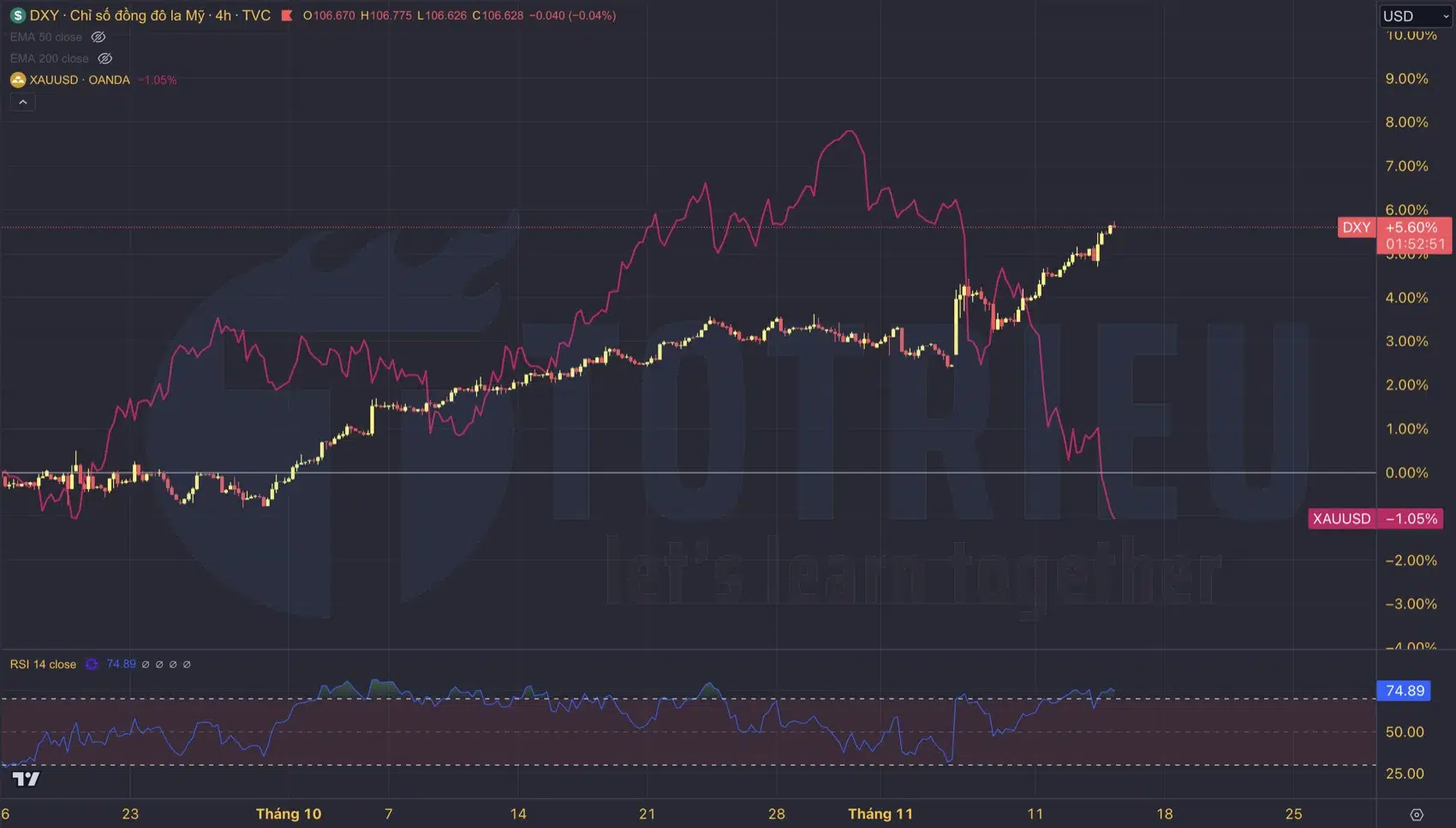Select the XAUUSD OANDA comparison legend

click(80, 80)
